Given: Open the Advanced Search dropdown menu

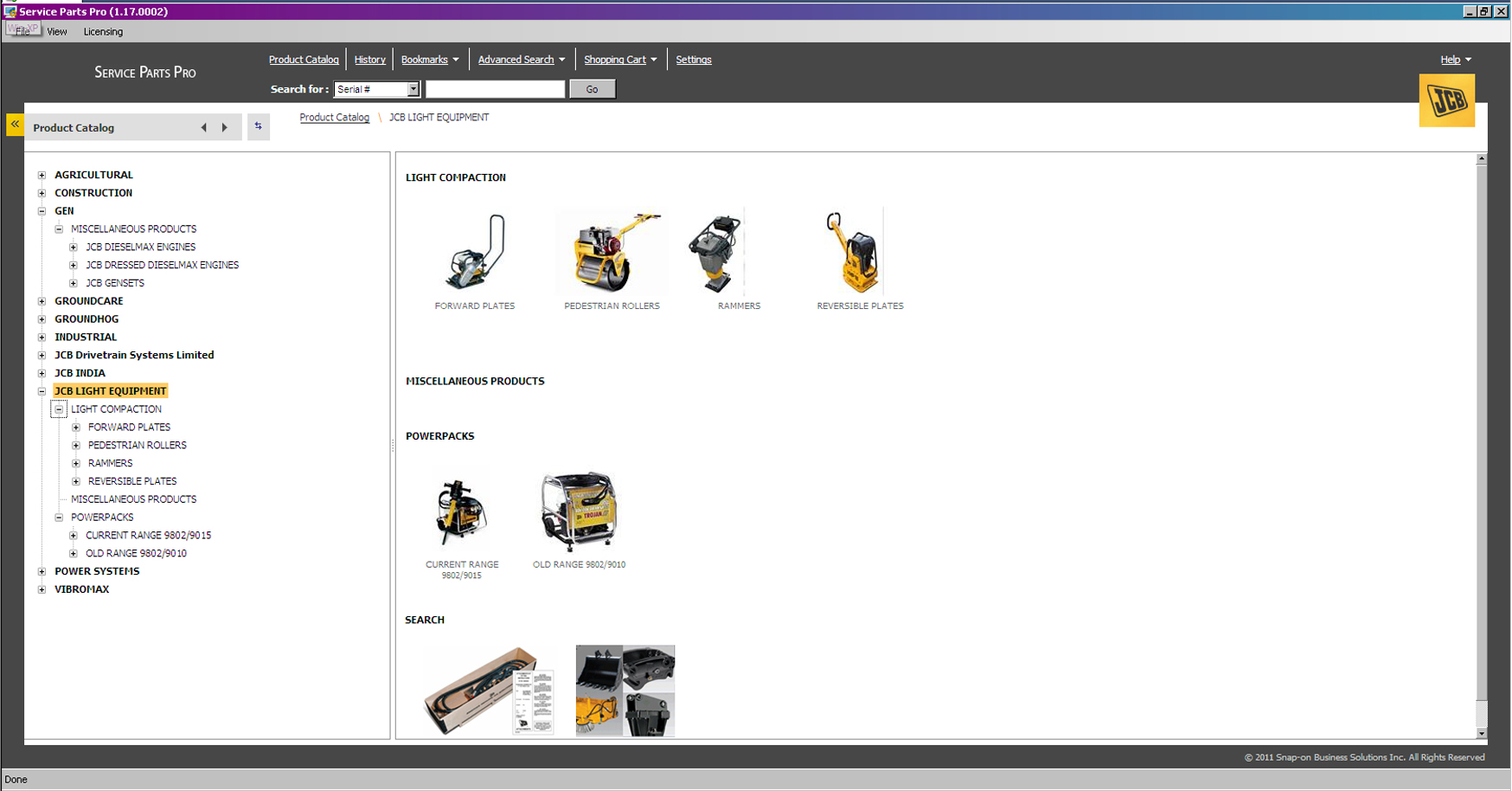Looking at the screenshot, I should (521, 60).
